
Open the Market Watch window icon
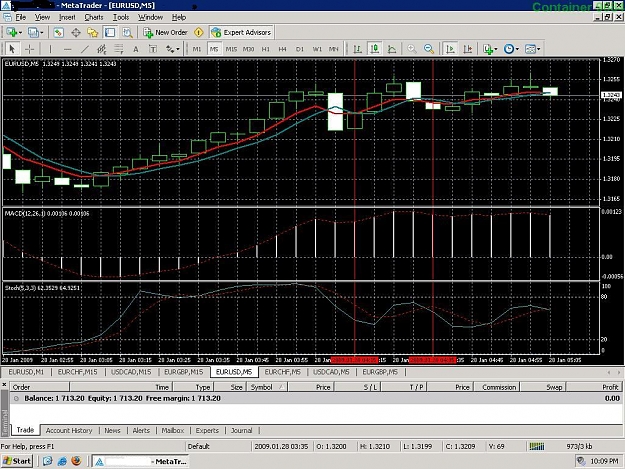tap(59, 33)
